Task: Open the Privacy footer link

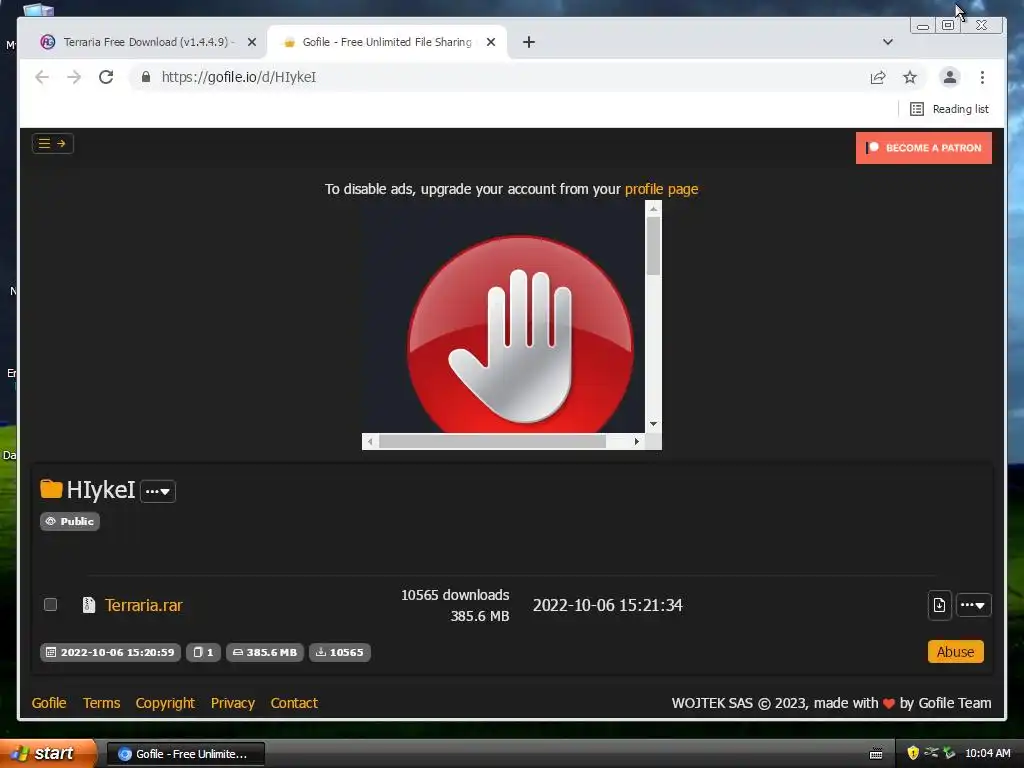Action: (x=232, y=703)
